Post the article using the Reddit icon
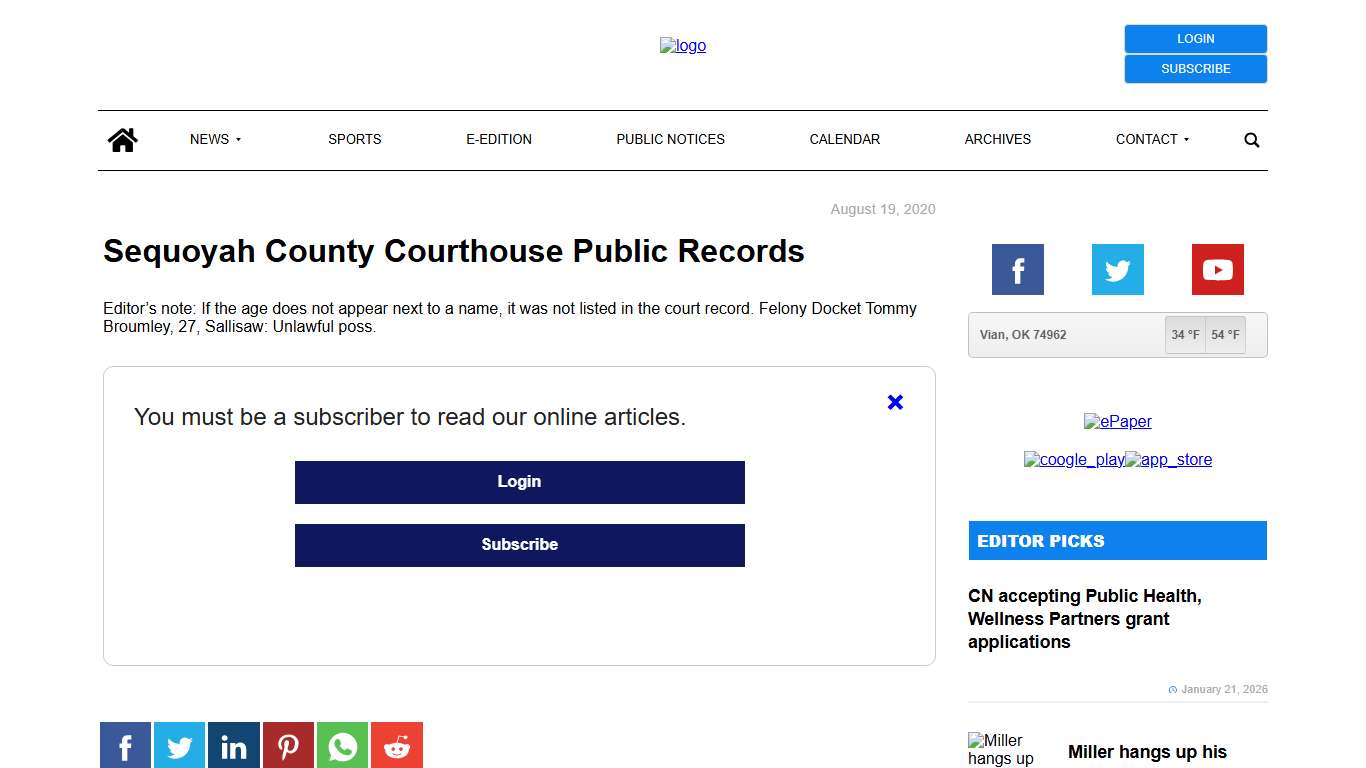Screen dimensions: 1366x768 point(396,745)
